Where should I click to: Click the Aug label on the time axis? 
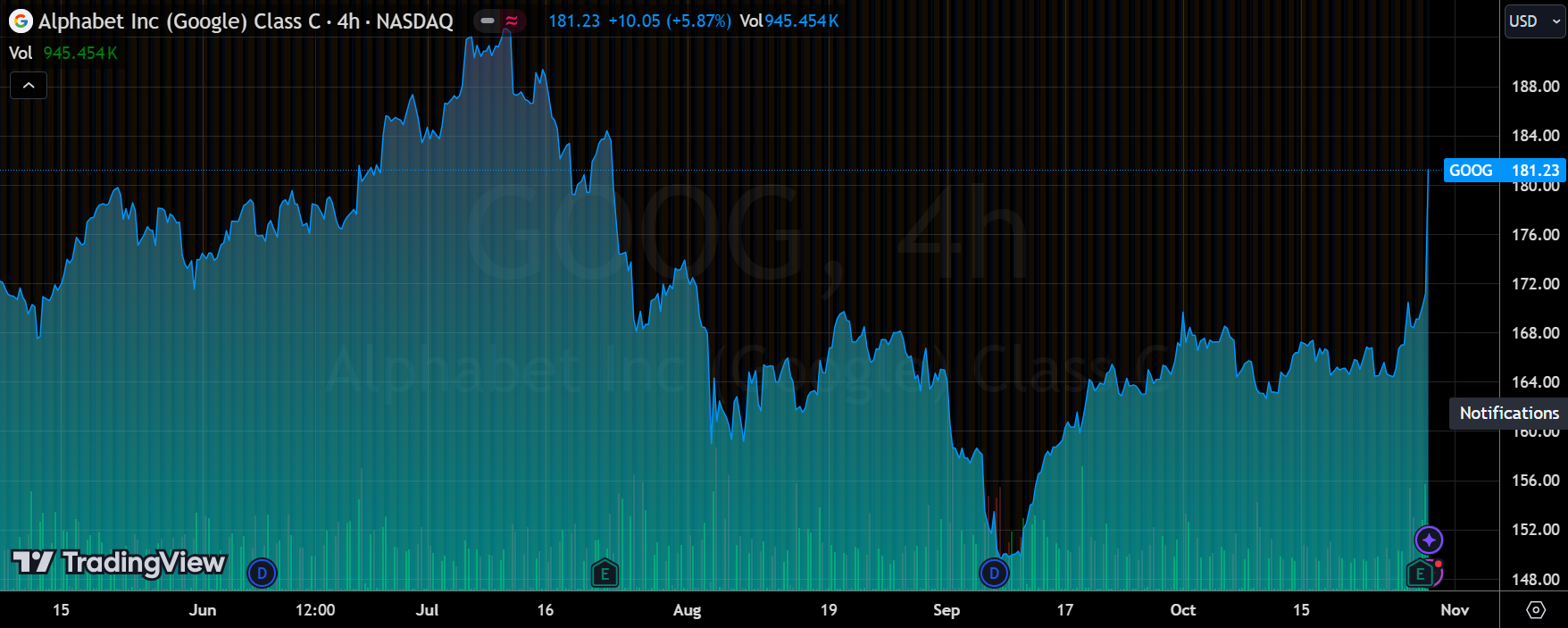tap(687, 610)
